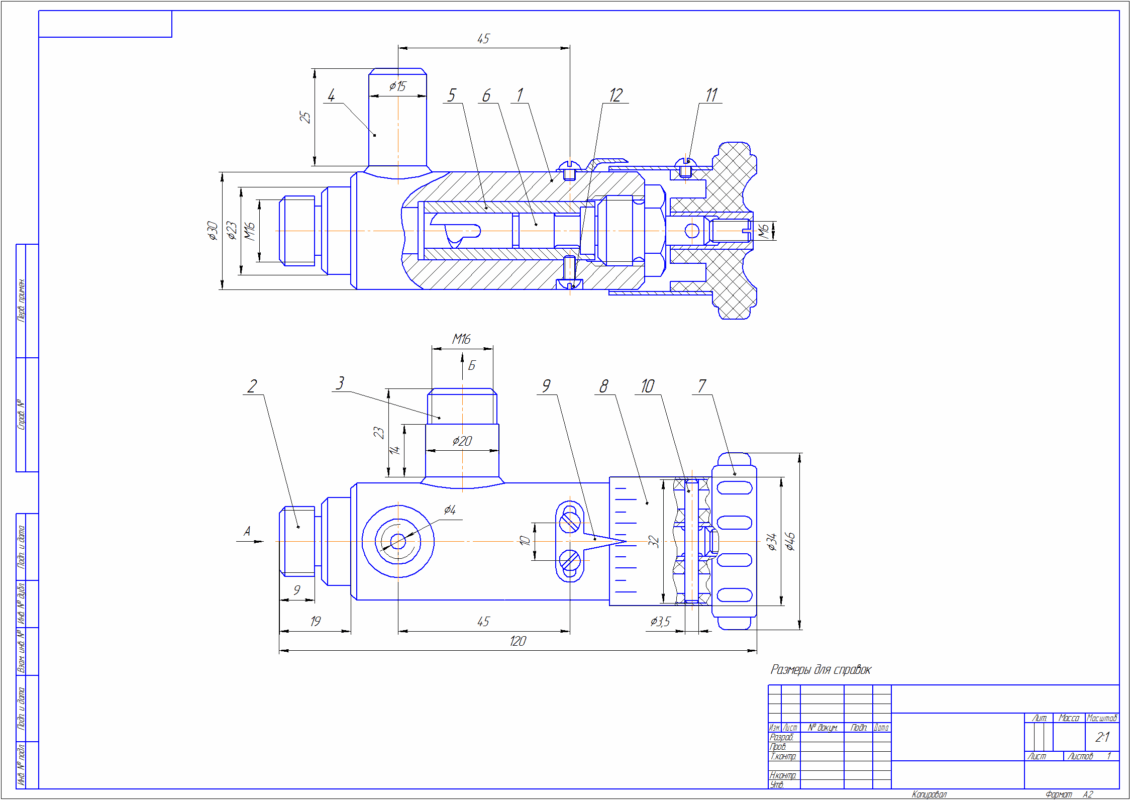Select the ø30 diameter dimension text
The image size is (1130, 800).
click(x=213, y=231)
